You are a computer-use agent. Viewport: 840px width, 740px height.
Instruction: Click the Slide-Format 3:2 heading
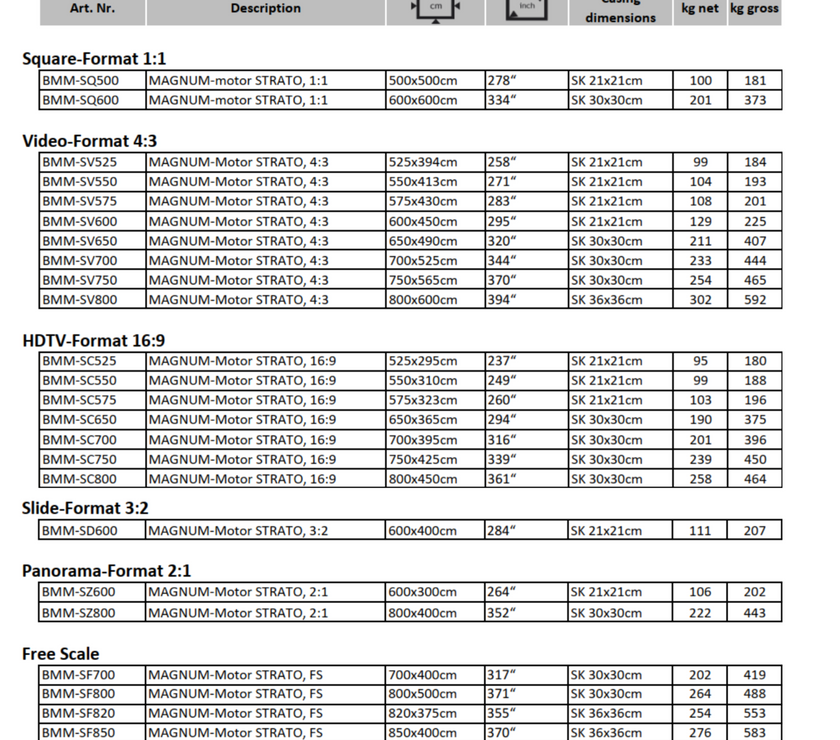[x=85, y=508]
